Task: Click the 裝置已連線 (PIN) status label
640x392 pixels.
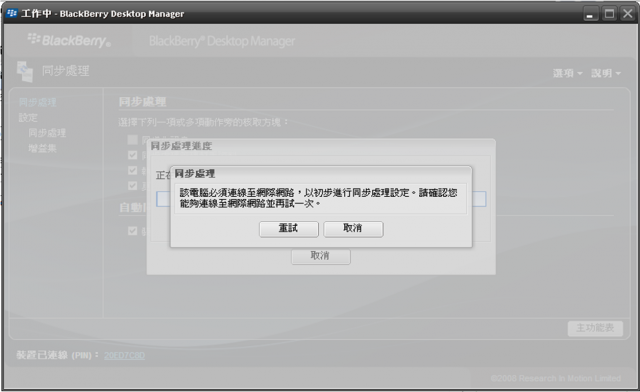Action: coord(57,355)
